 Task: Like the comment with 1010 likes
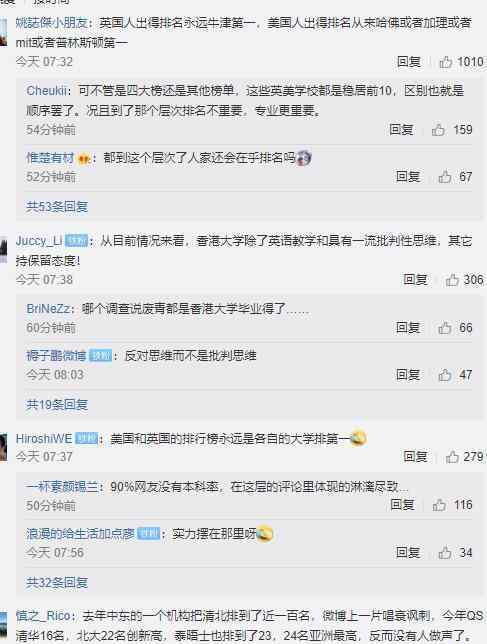(x=446, y=62)
